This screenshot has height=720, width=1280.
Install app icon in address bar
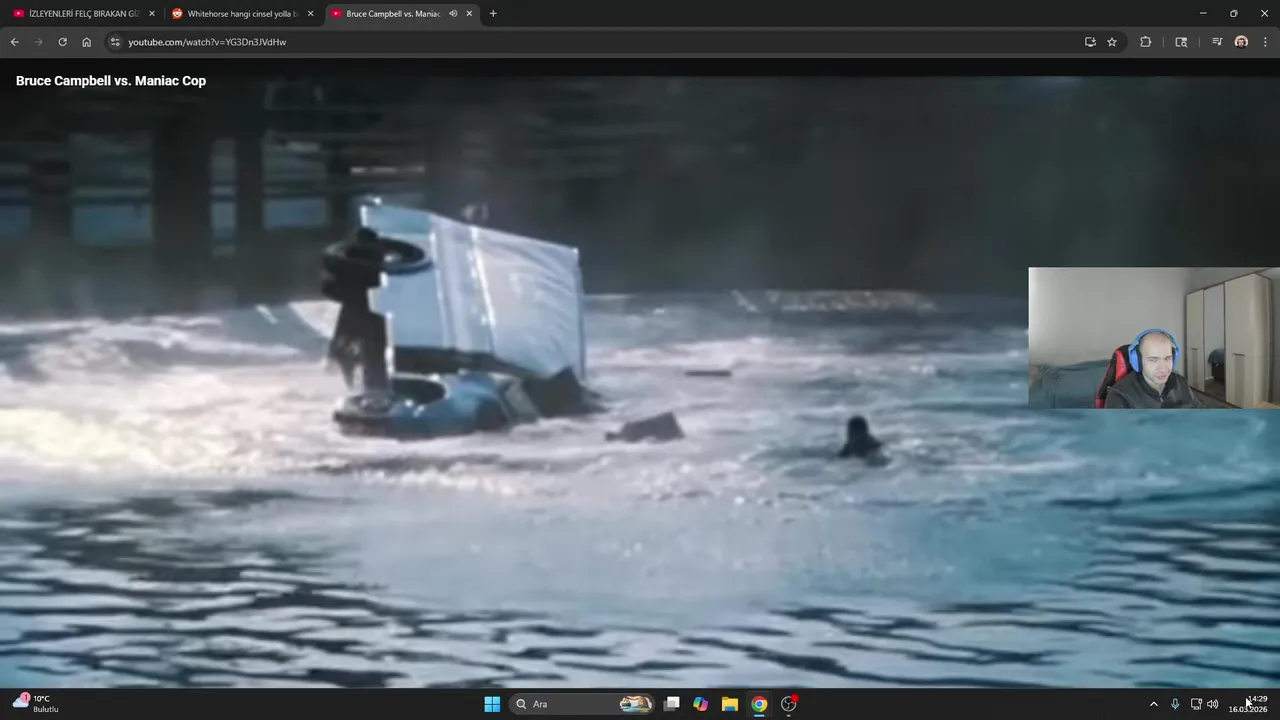point(1090,42)
